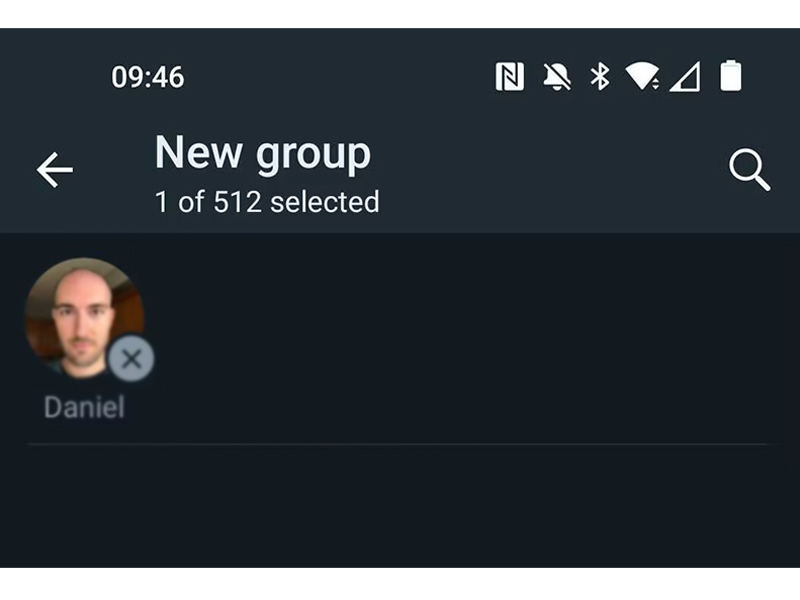The height and width of the screenshot is (600, 800).
Task: Remove Daniel using the X badge
Action: click(x=131, y=359)
